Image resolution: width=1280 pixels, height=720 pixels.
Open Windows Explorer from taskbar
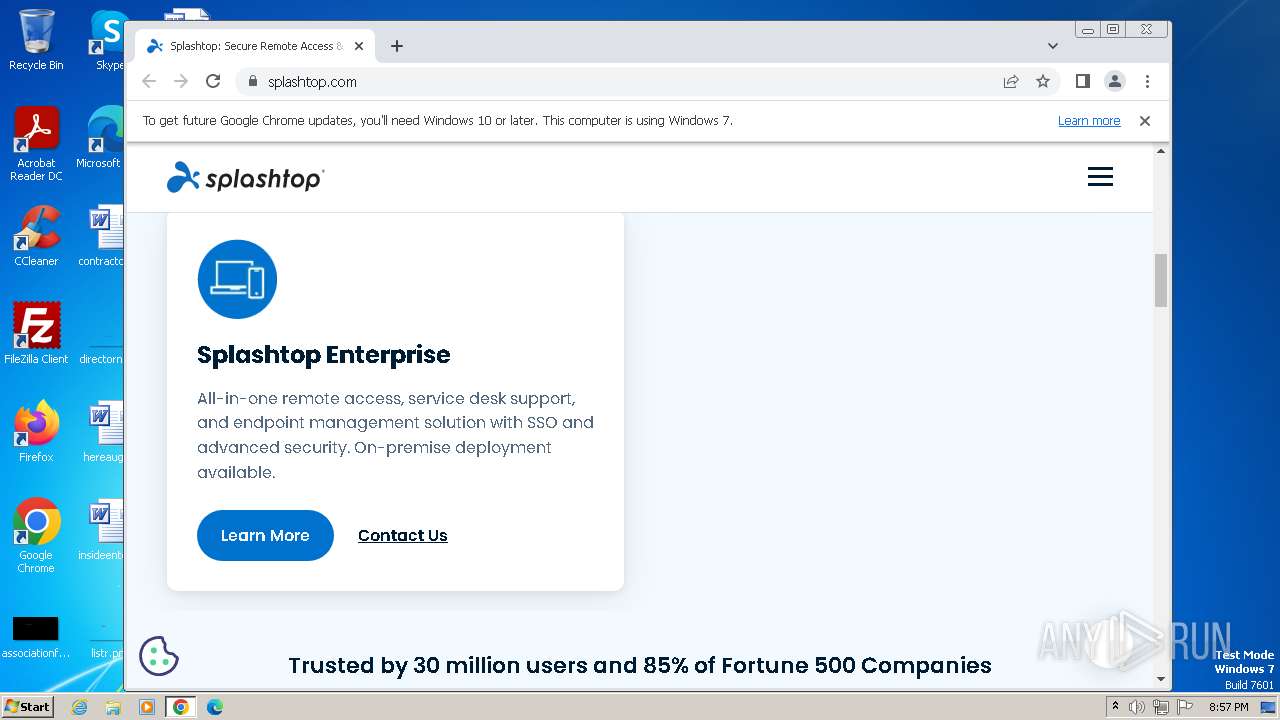[x=113, y=707]
